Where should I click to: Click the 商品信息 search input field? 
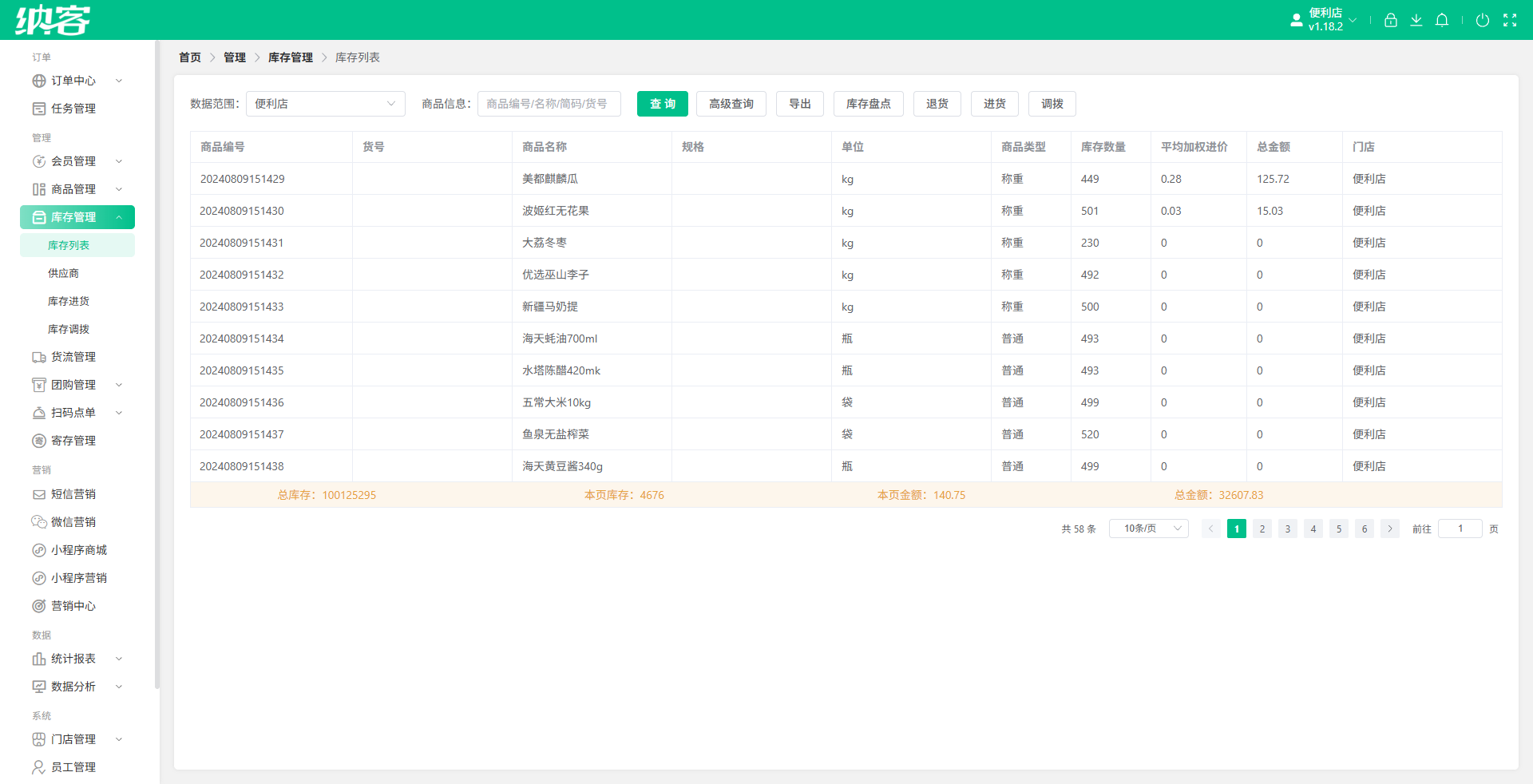tap(549, 104)
